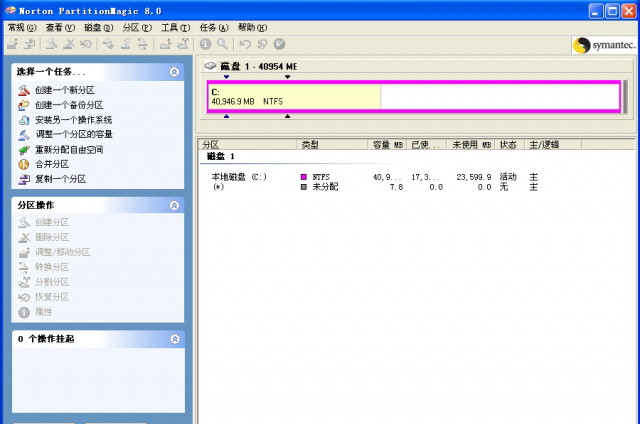Click the 无 status cell
640x440 pixels.
click(504, 187)
